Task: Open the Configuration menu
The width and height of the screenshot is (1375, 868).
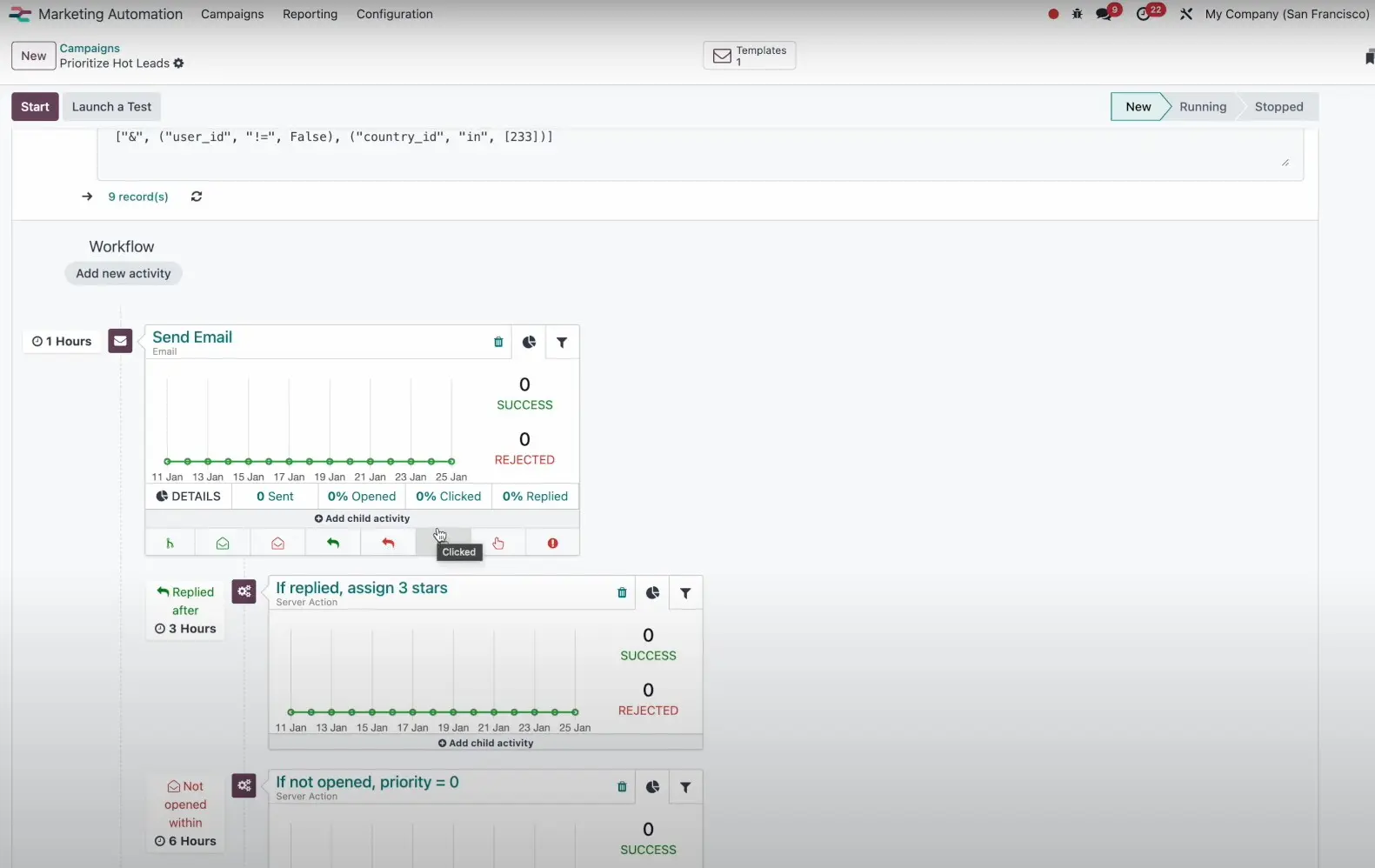Action: click(x=394, y=14)
